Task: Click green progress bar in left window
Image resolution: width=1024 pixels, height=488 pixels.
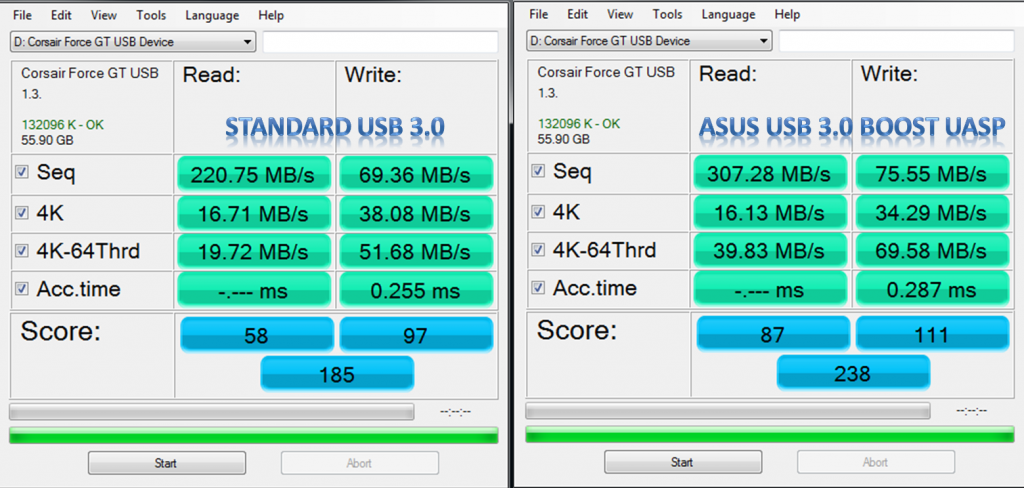Action: (253, 435)
